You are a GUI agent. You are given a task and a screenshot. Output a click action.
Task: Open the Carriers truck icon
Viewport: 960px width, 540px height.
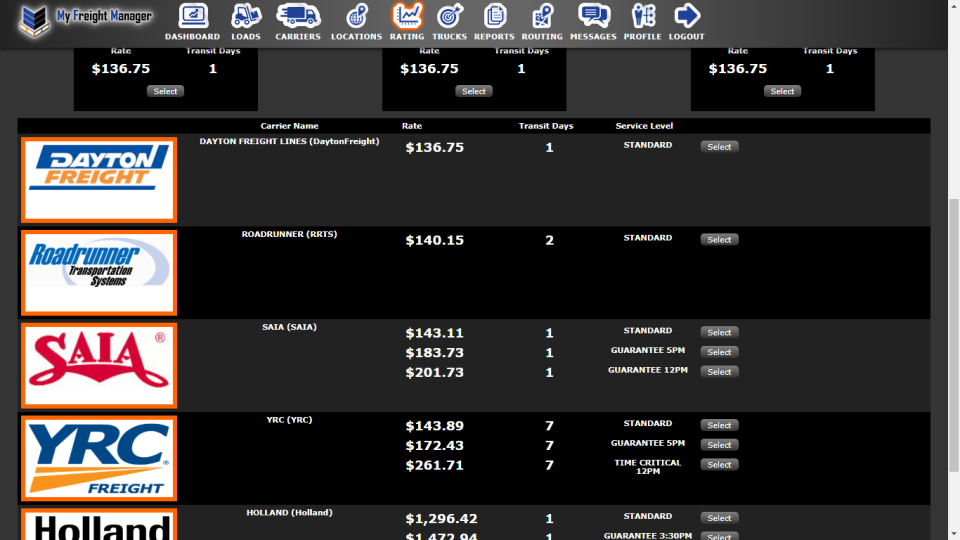pyautogui.click(x=298, y=16)
